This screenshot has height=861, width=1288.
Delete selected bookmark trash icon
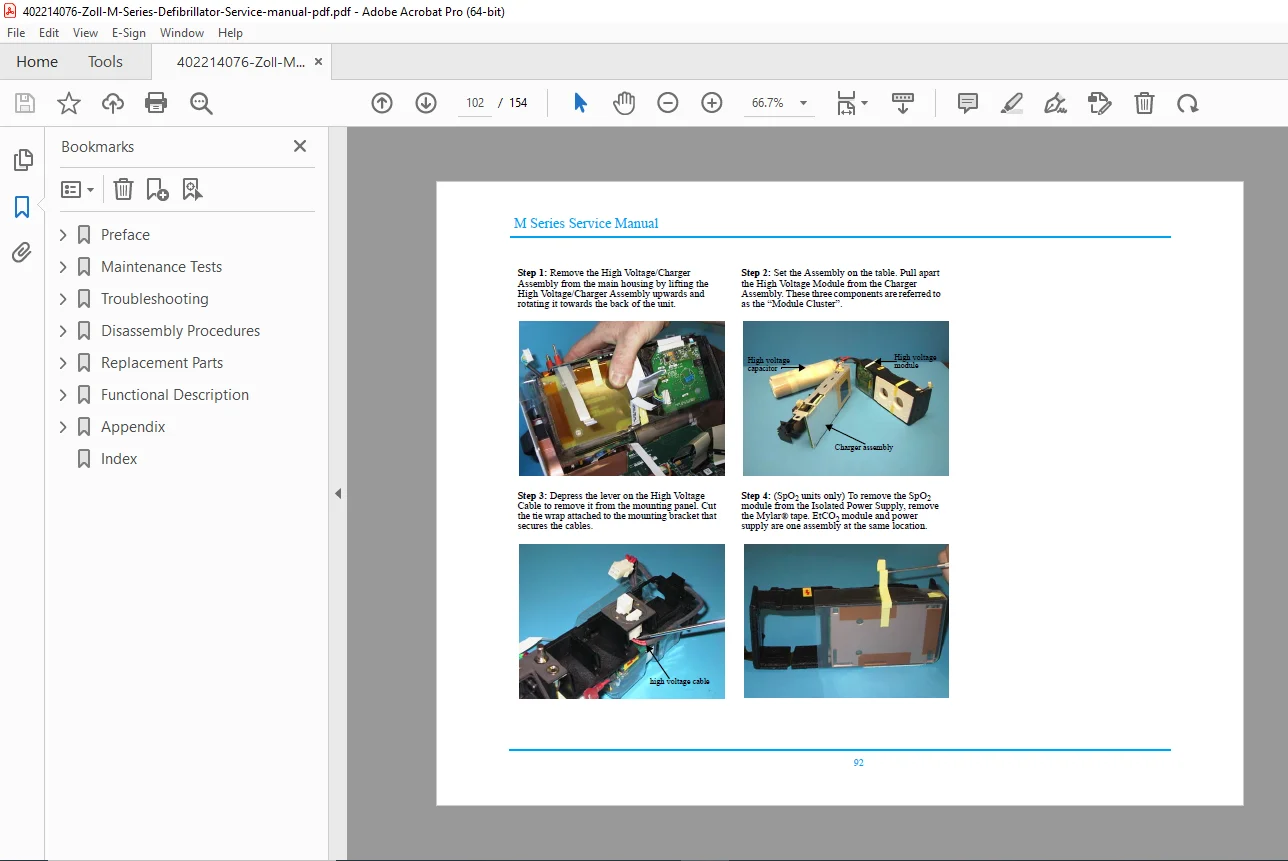click(x=123, y=189)
